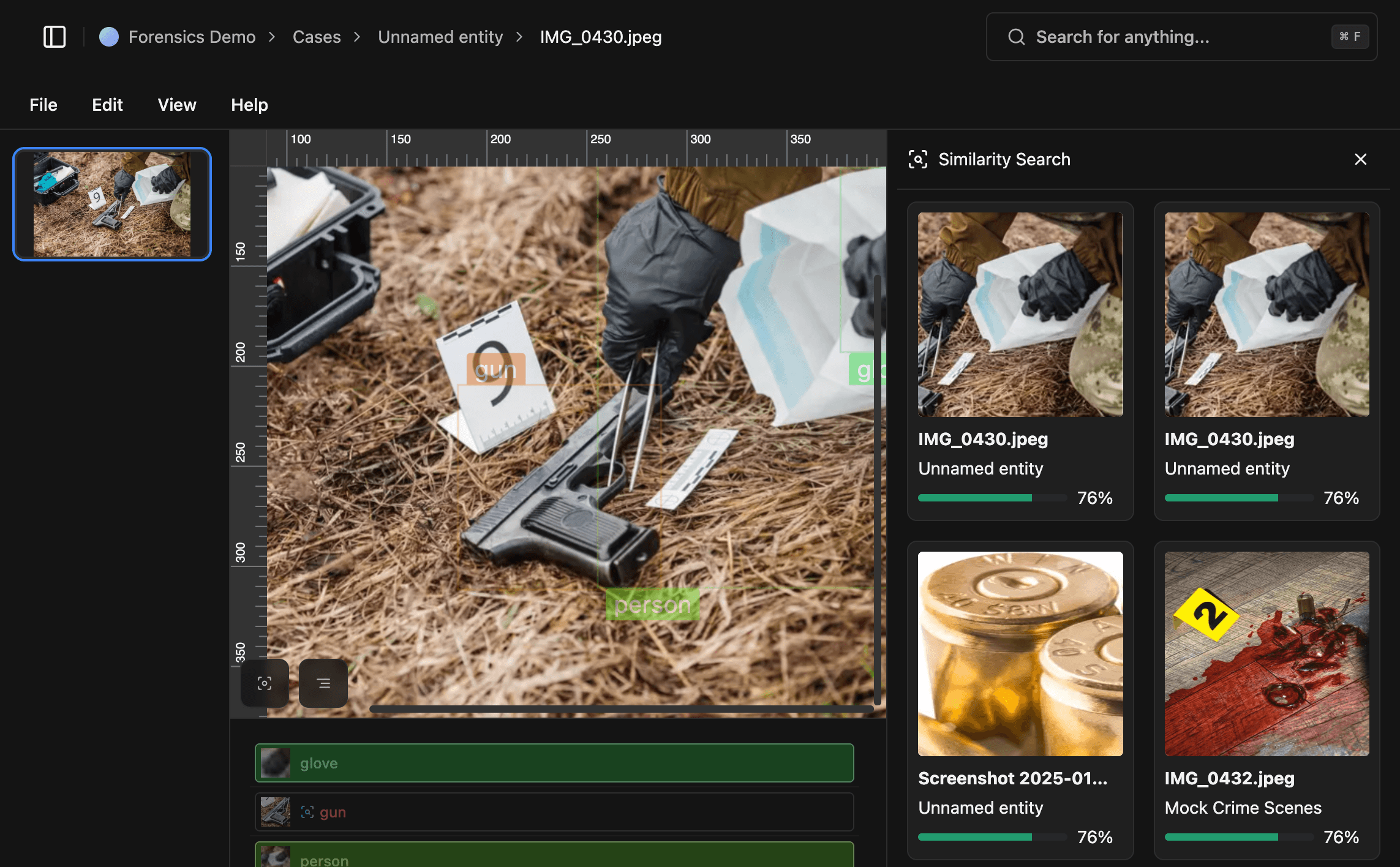
Task: Open the View menu
Action: [177, 105]
